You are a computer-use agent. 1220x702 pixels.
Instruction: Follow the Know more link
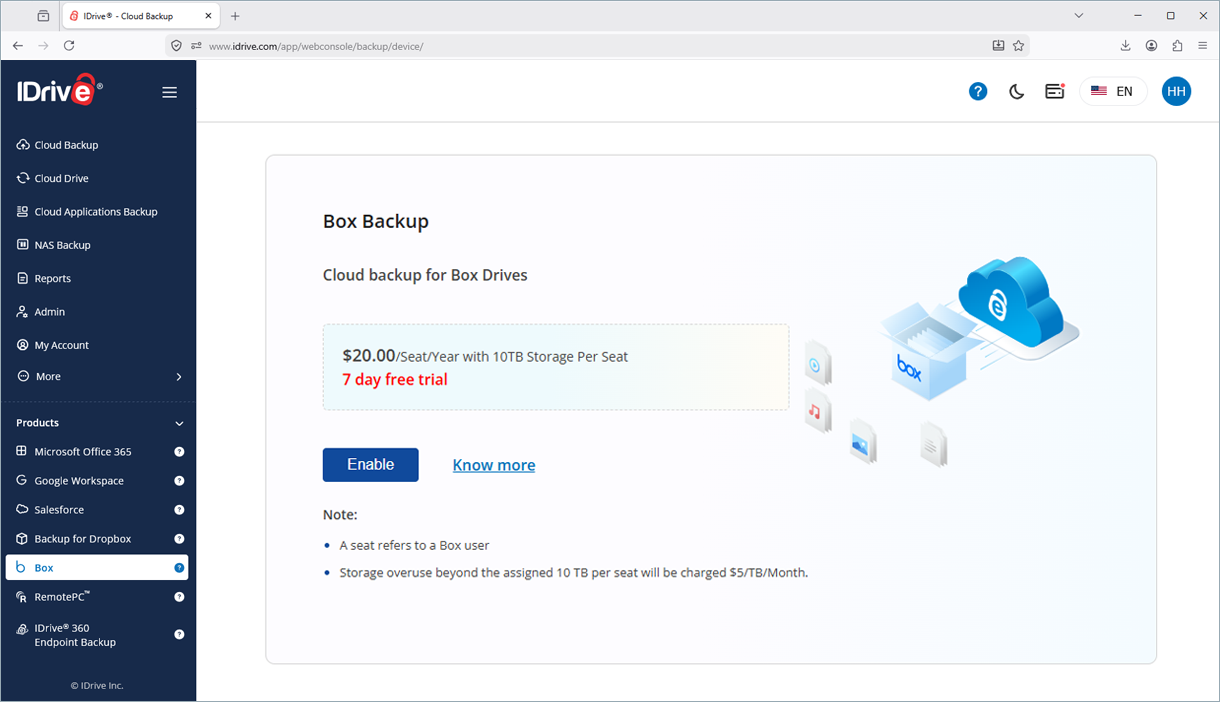tap(494, 465)
